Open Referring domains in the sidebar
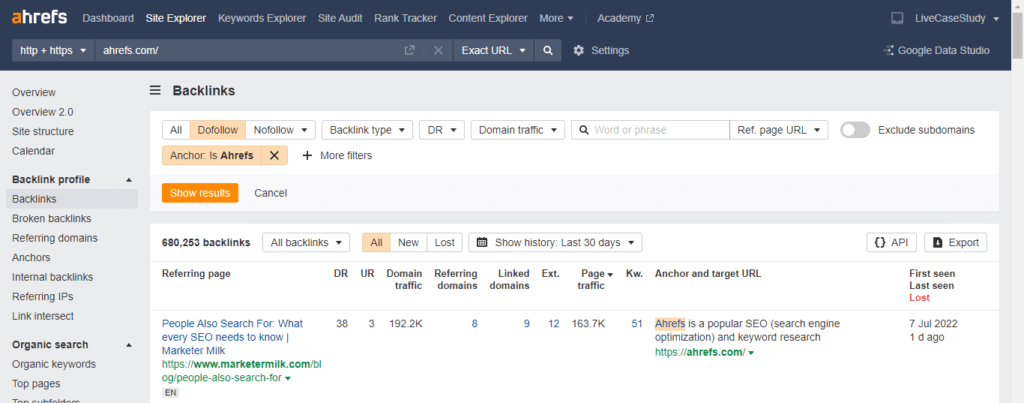This screenshot has height=403, width=1024. (55, 238)
